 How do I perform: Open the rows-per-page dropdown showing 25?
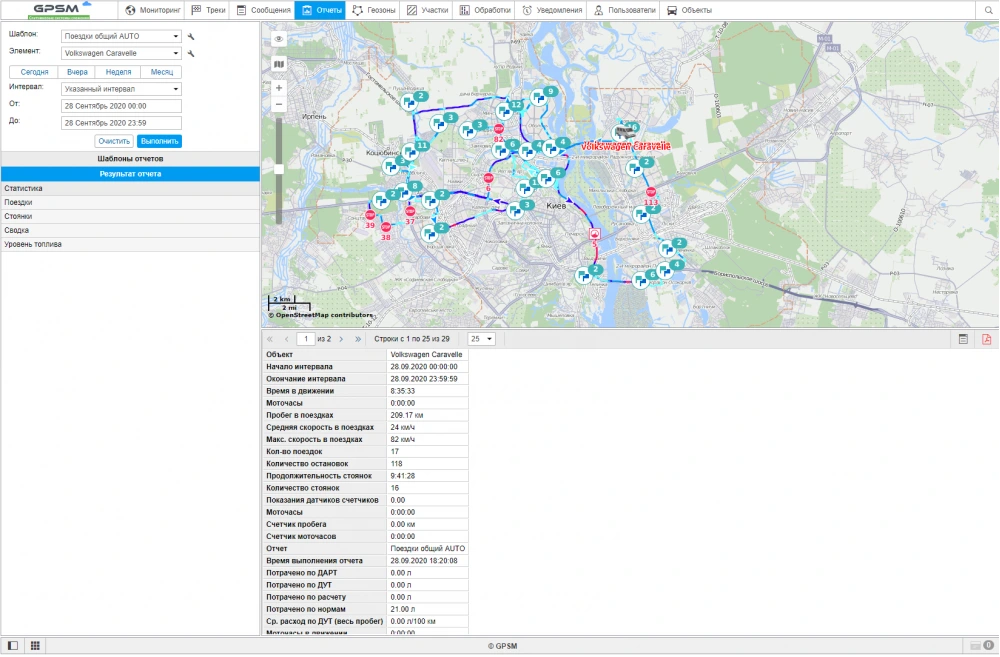point(482,339)
